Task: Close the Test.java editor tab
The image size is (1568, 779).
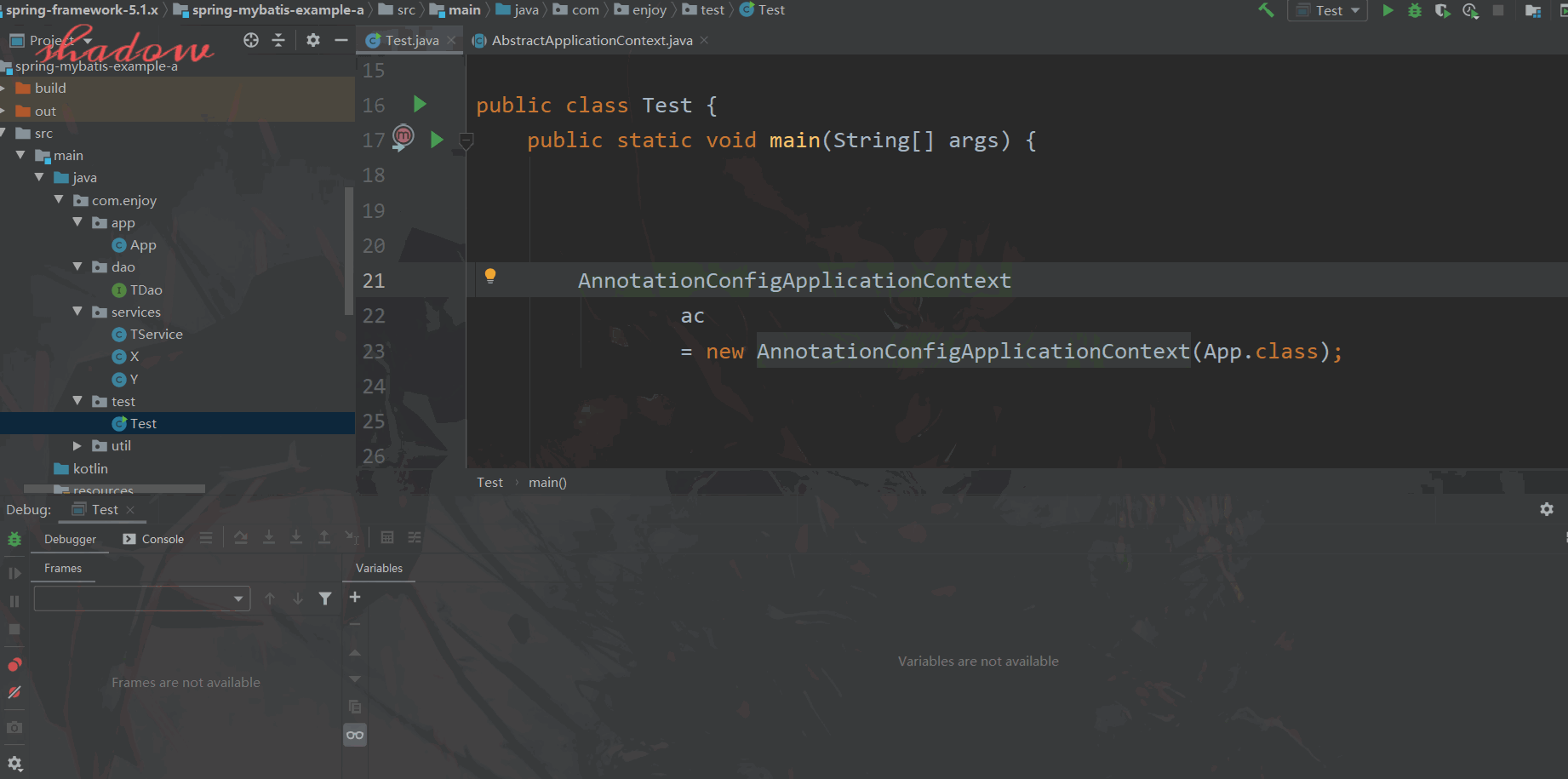Action: coord(451,40)
